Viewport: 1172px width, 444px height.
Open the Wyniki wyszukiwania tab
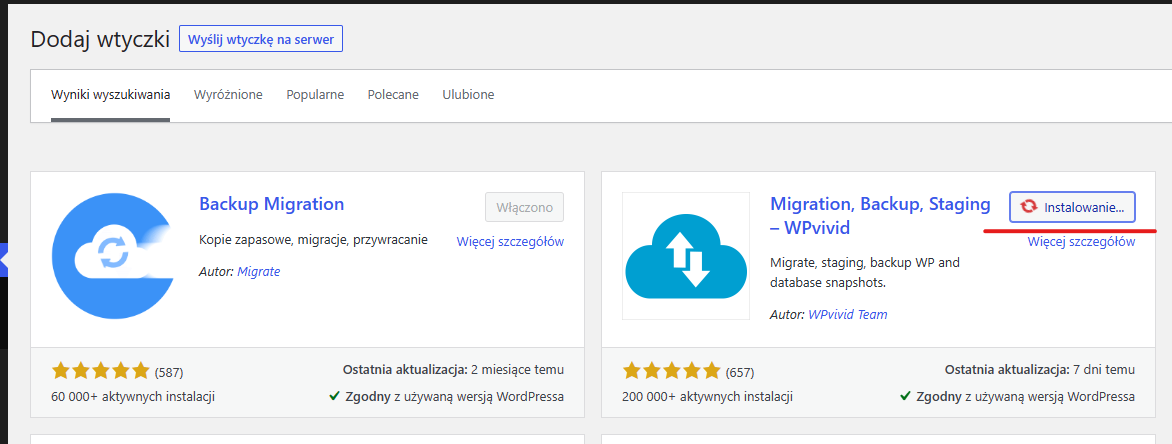tap(111, 95)
